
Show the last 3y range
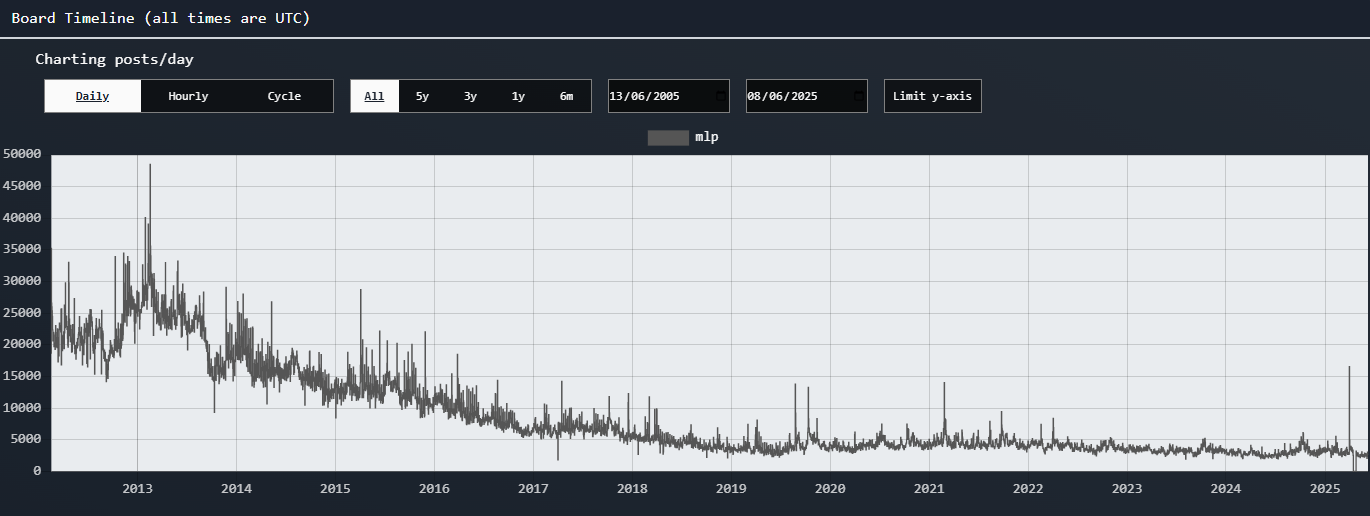coord(470,96)
